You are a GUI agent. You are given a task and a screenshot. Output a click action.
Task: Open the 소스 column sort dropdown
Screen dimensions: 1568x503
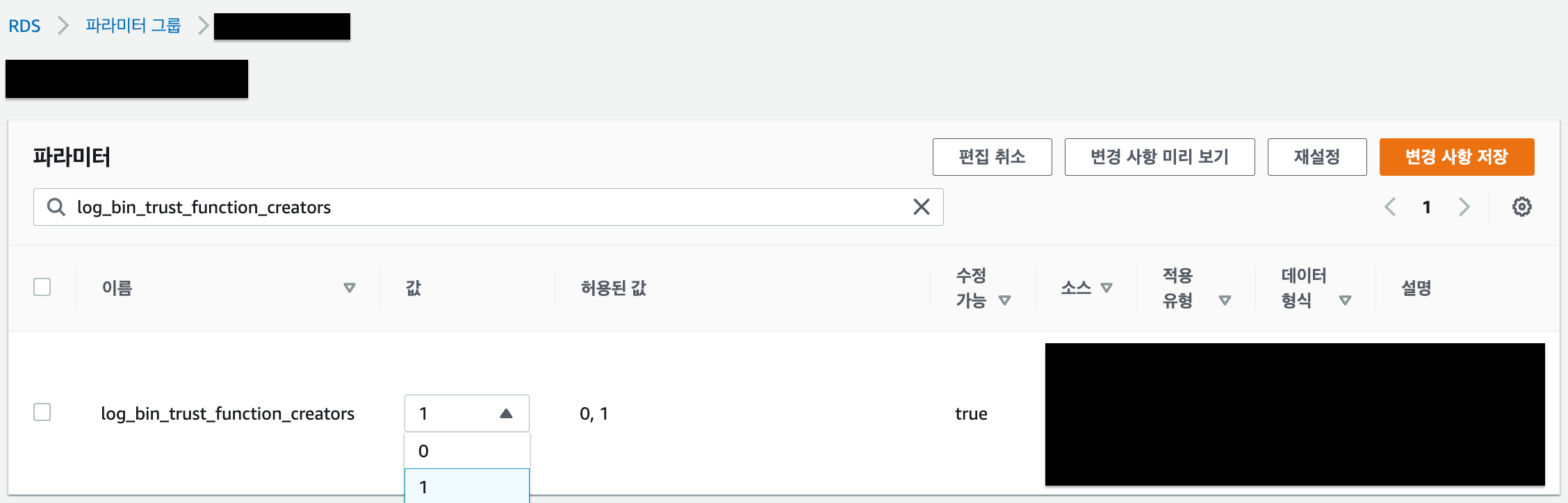click(1108, 287)
